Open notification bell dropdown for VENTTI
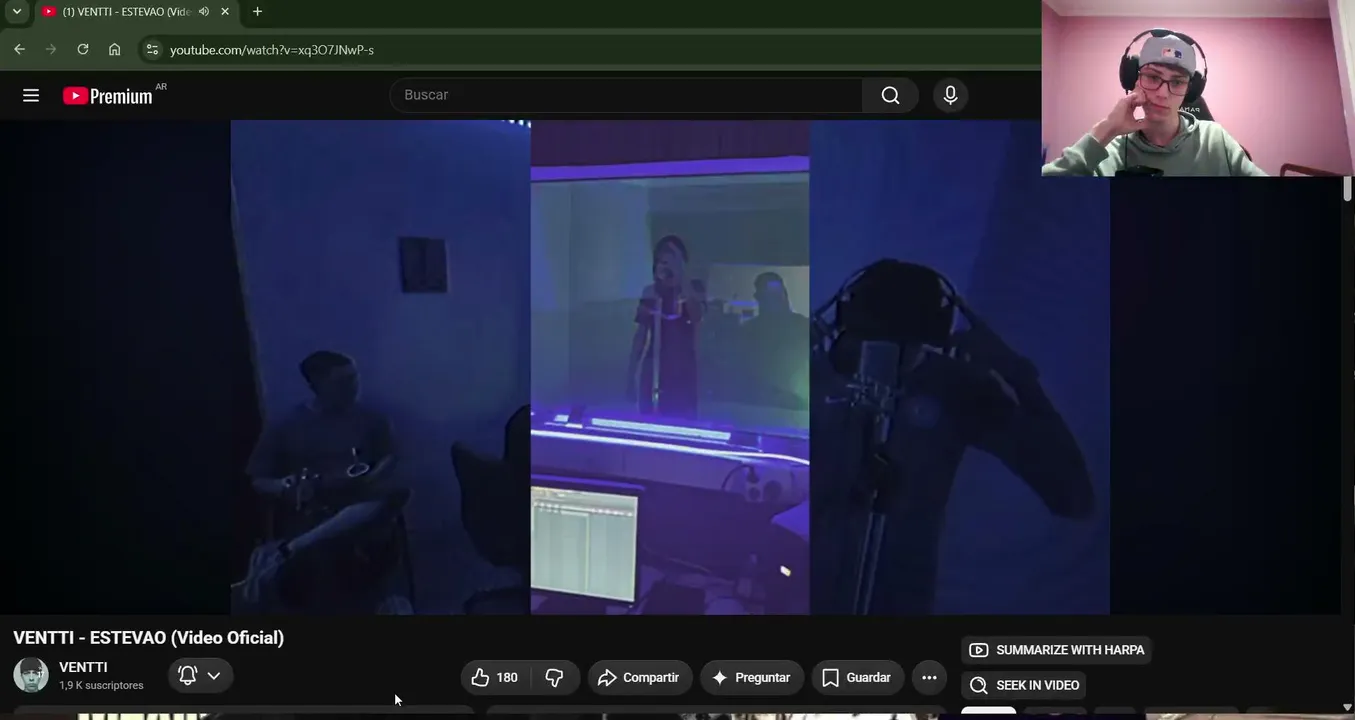This screenshot has width=1355, height=720. click(200, 675)
